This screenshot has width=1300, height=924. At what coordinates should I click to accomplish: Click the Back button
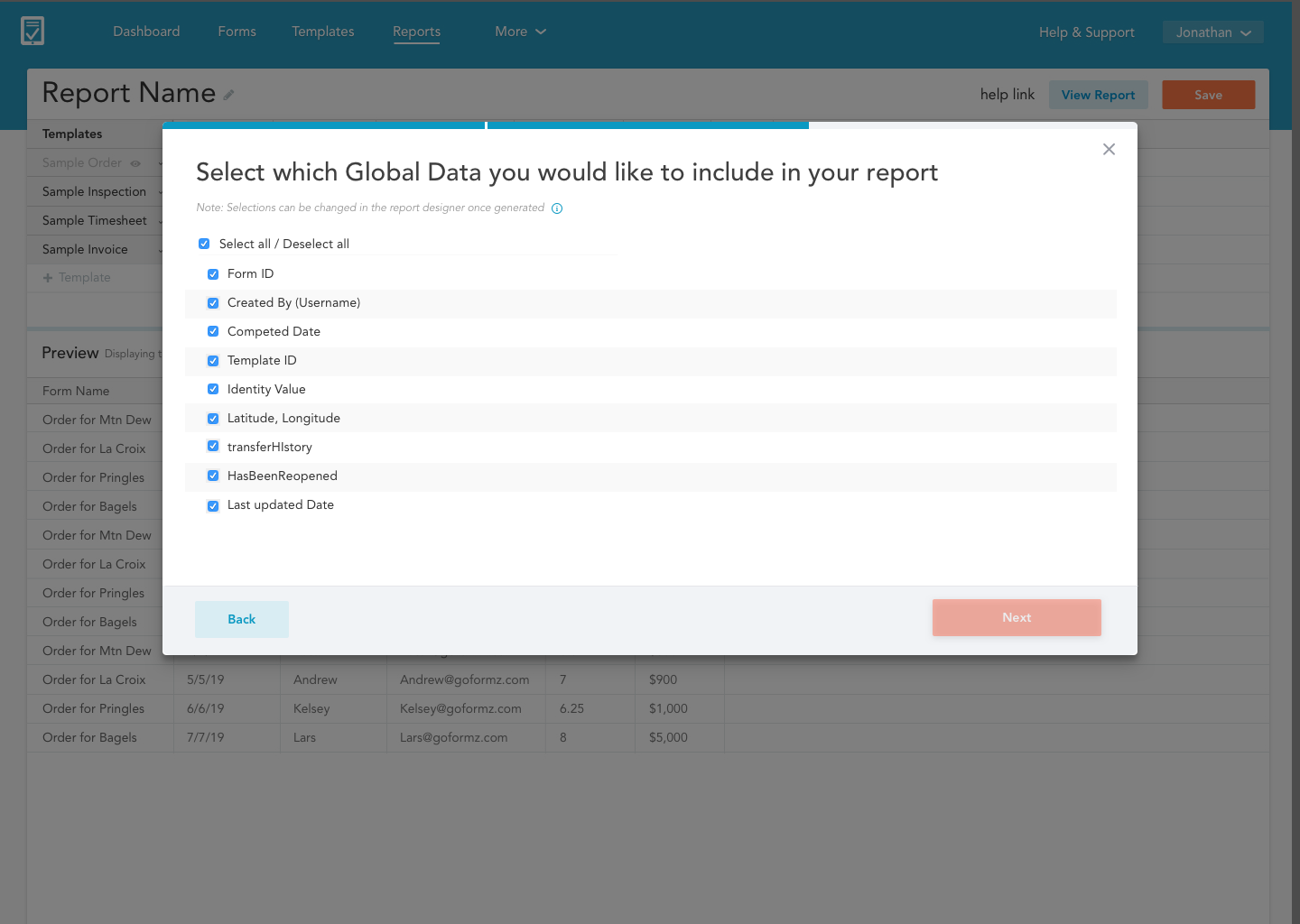tap(242, 619)
